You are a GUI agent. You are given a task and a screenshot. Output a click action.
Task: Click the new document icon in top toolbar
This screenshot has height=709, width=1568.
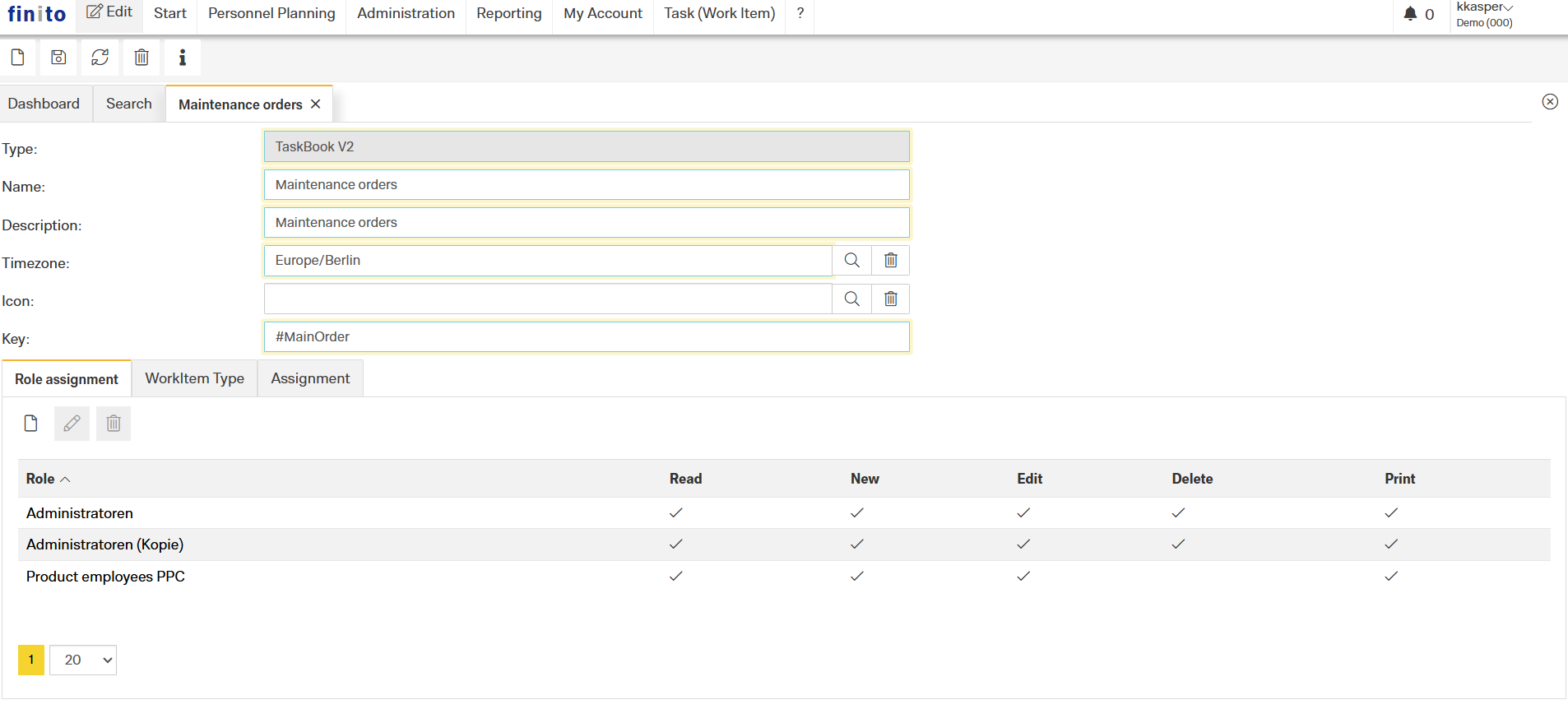click(17, 58)
